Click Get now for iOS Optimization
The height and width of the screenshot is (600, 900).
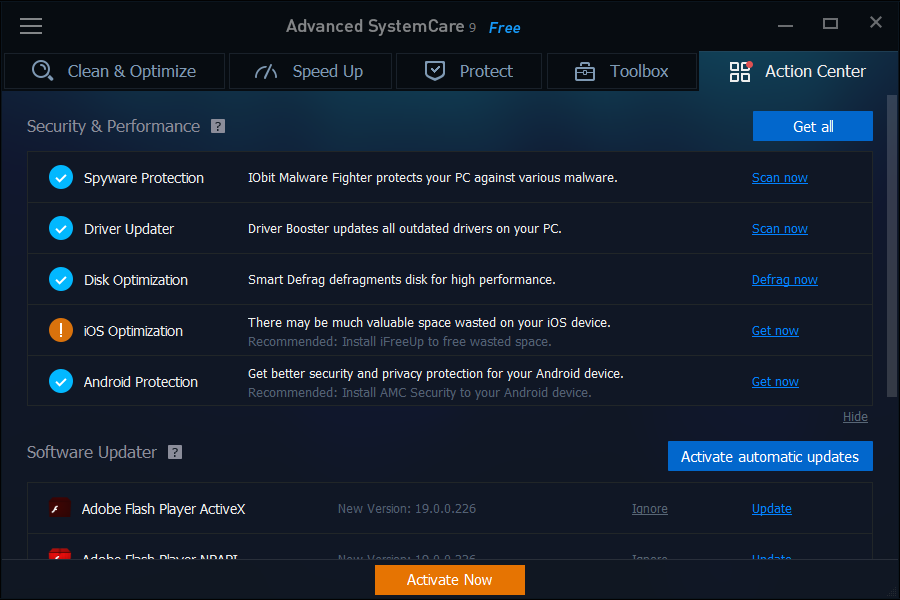pos(775,331)
